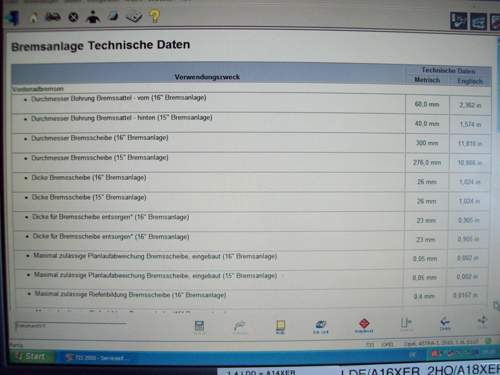This screenshot has height=375, width=500.
Task: Click the 40,0 mm metric value
Action: point(427,124)
